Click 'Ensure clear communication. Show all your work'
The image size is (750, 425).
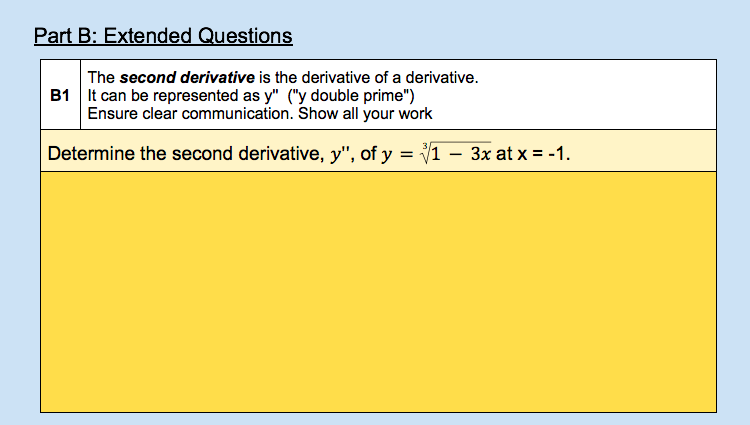[260, 114]
